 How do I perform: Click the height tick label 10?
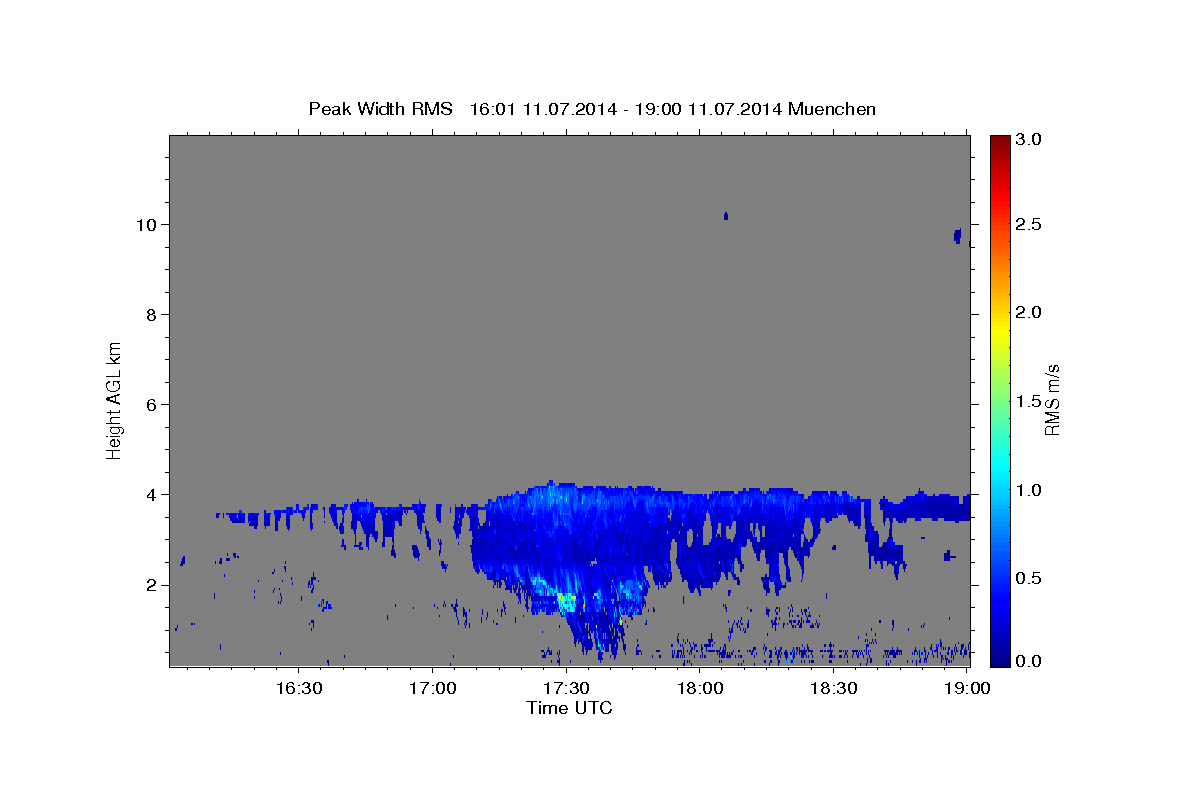click(146, 224)
